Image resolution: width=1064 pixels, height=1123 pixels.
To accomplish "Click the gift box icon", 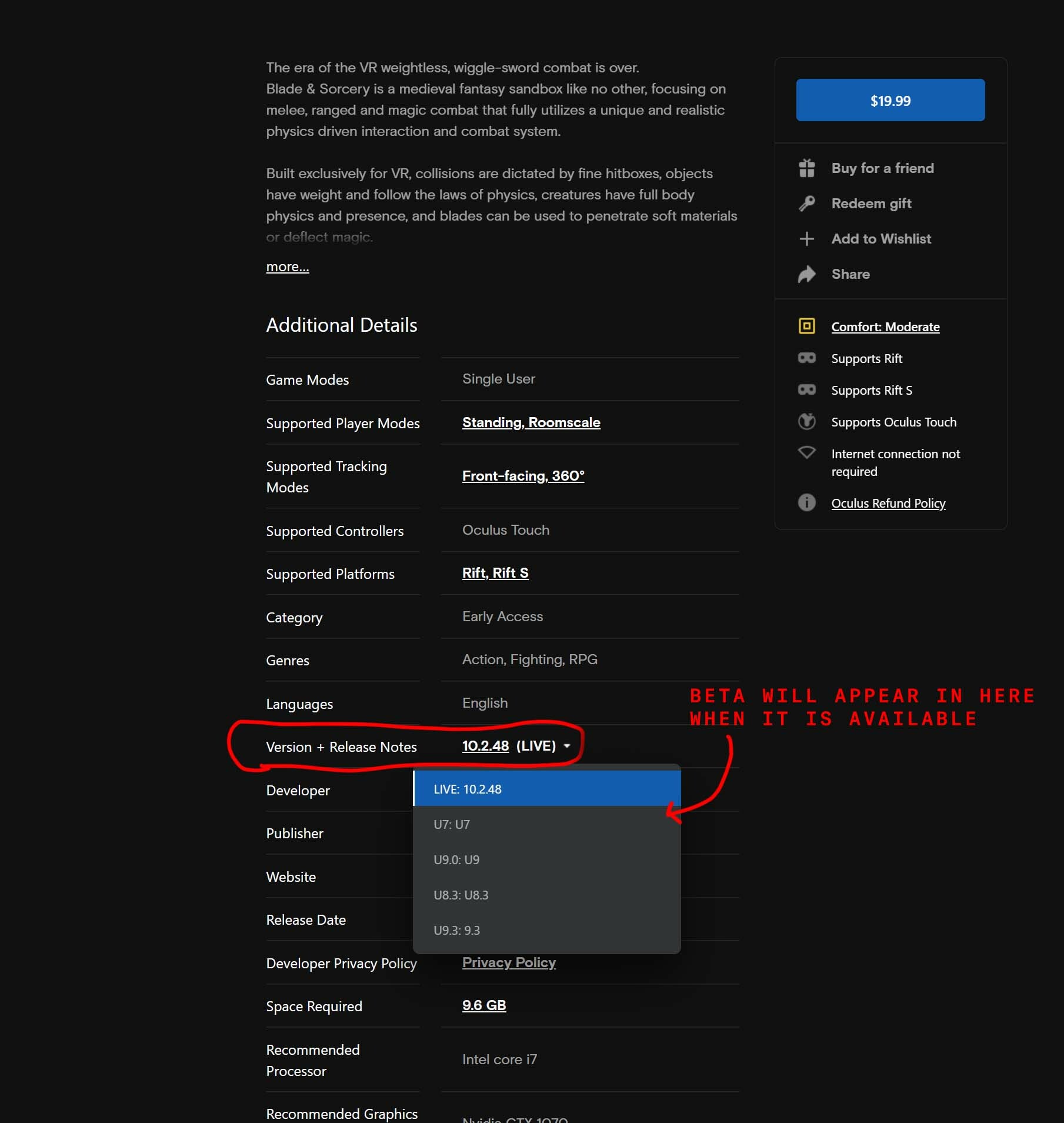I will point(806,168).
